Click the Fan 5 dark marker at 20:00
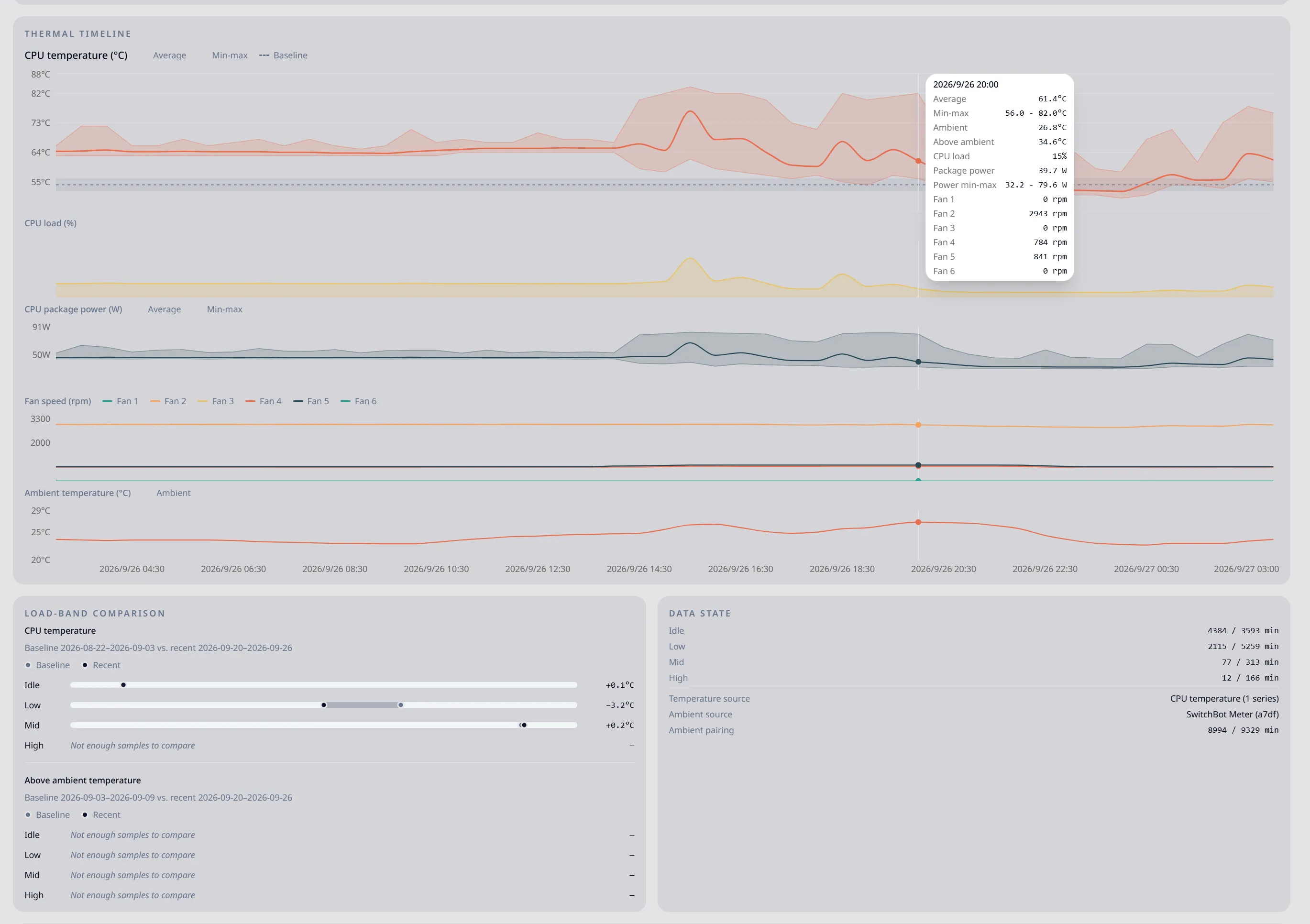The width and height of the screenshot is (1310, 924). click(x=918, y=465)
